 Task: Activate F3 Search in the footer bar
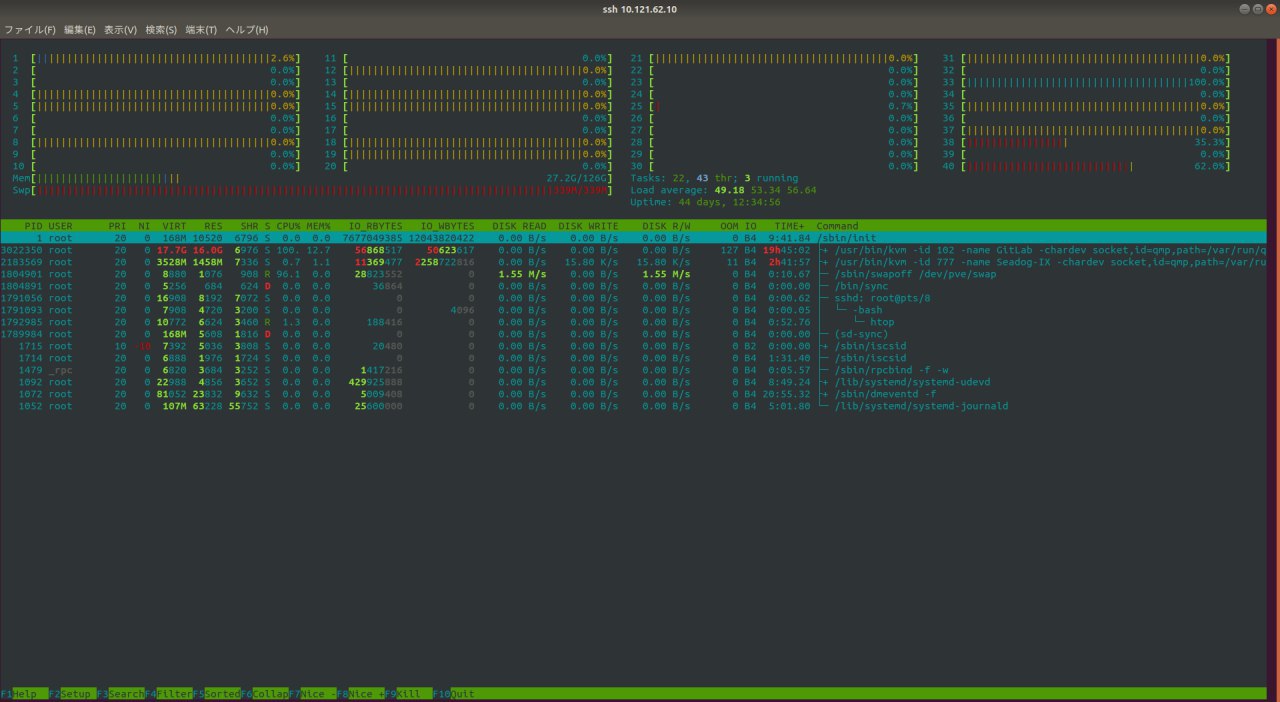pyautogui.click(x=120, y=694)
